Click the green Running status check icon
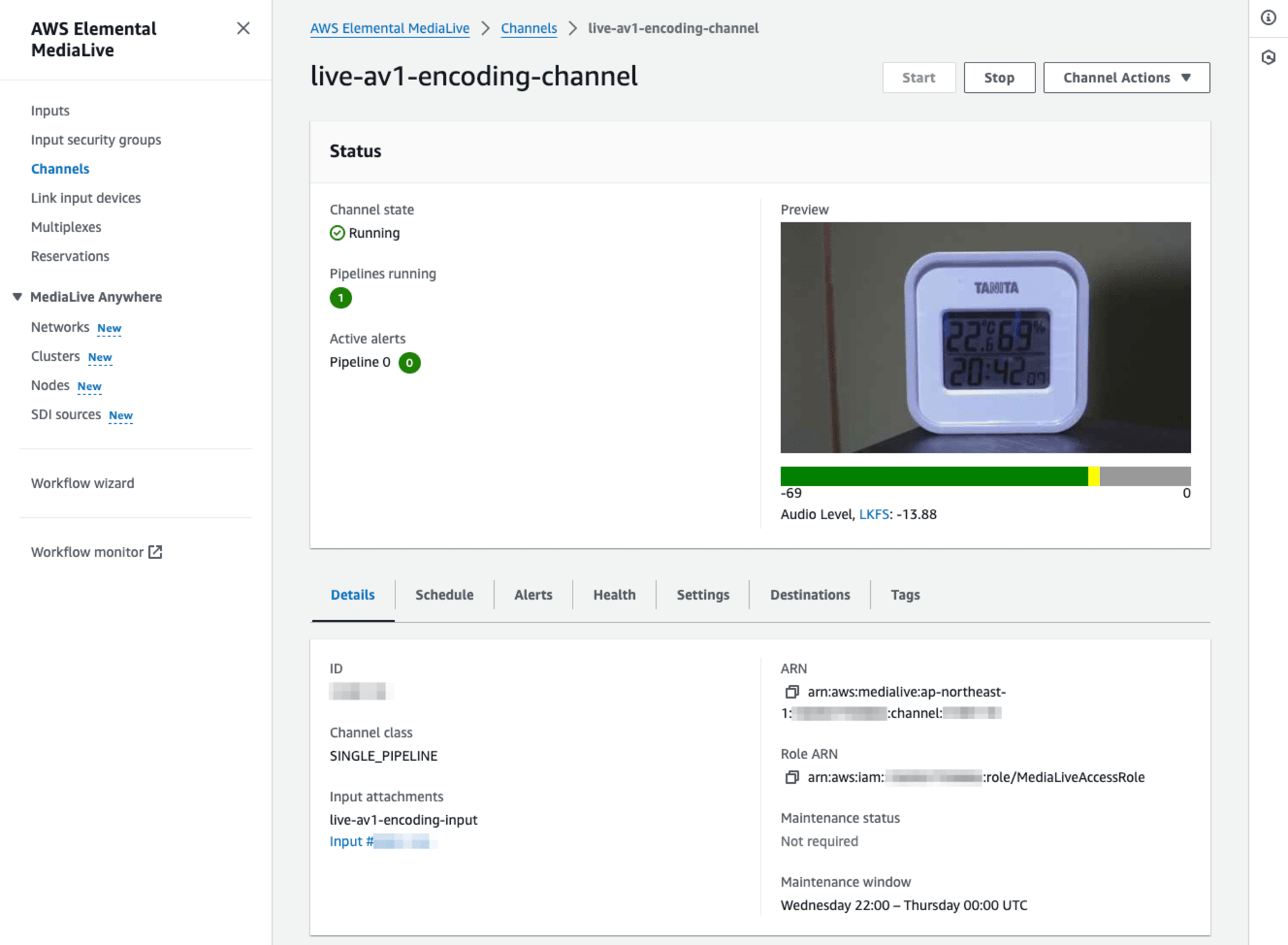Image resolution: width=1288 pixels, height=945 pixels. coord(337,233)
